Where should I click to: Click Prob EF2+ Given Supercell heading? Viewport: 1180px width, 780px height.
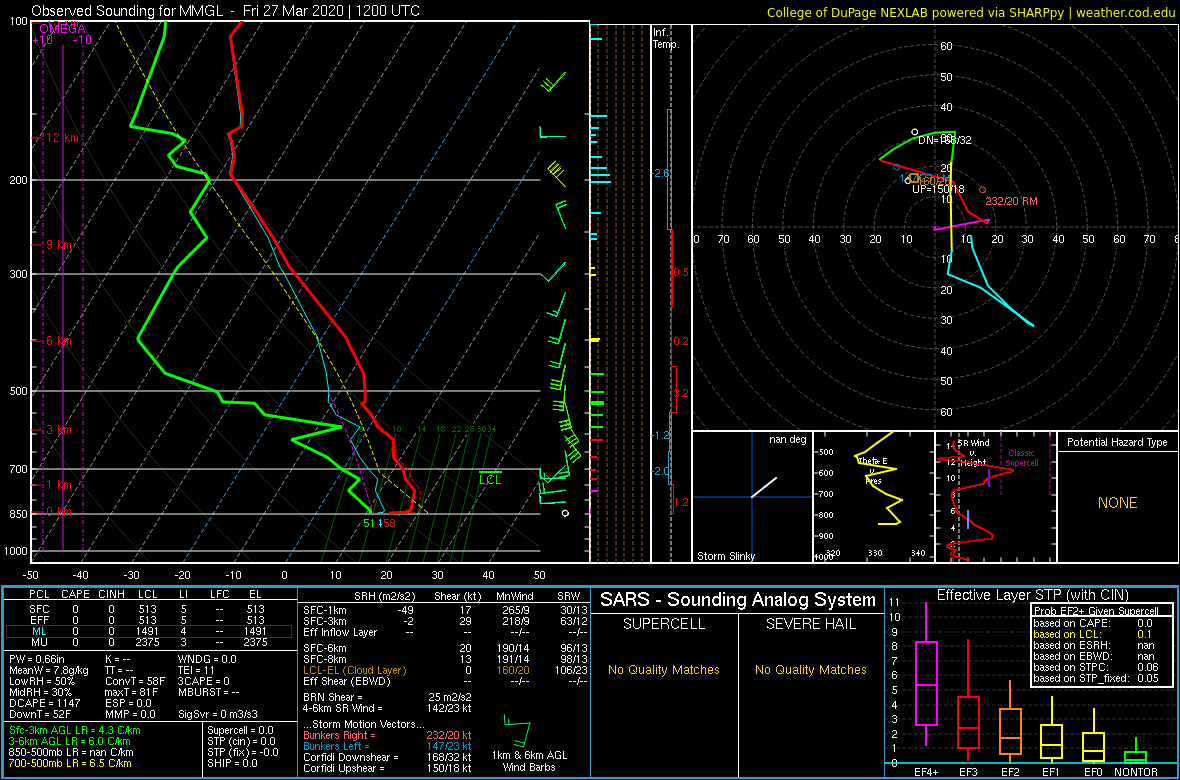(1096, 611)
